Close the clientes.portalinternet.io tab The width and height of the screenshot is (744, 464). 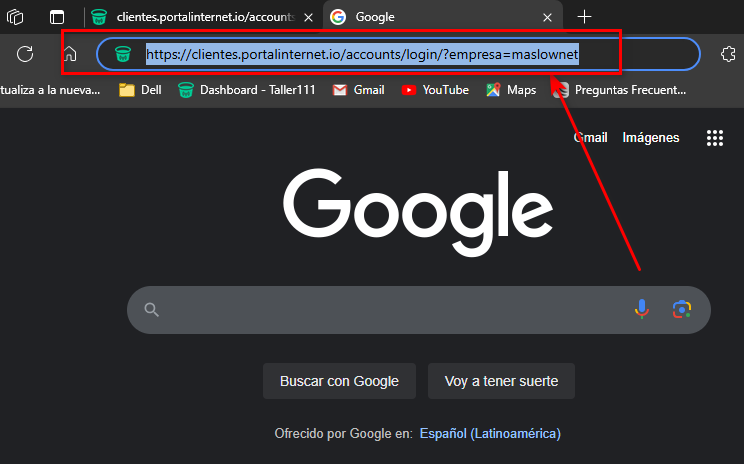(x=308, y=18)
